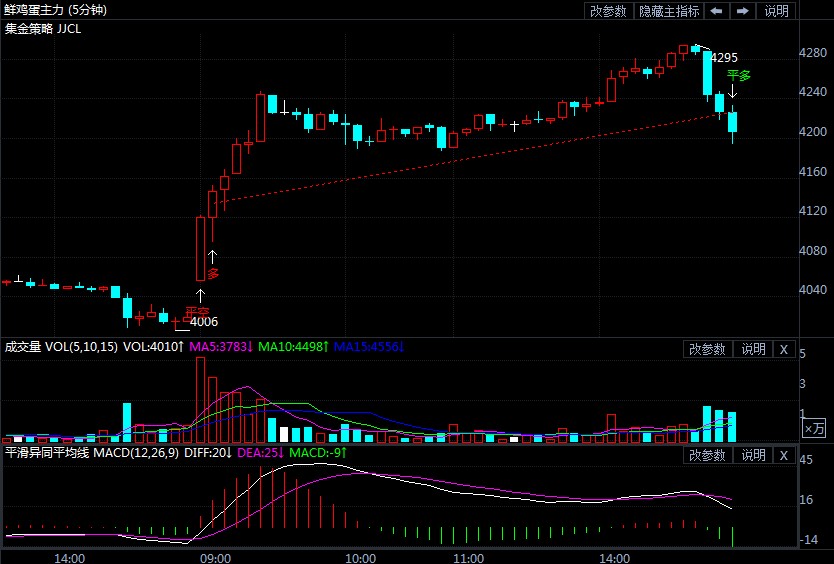Click the DEA:25 value label

pos(261,453)
